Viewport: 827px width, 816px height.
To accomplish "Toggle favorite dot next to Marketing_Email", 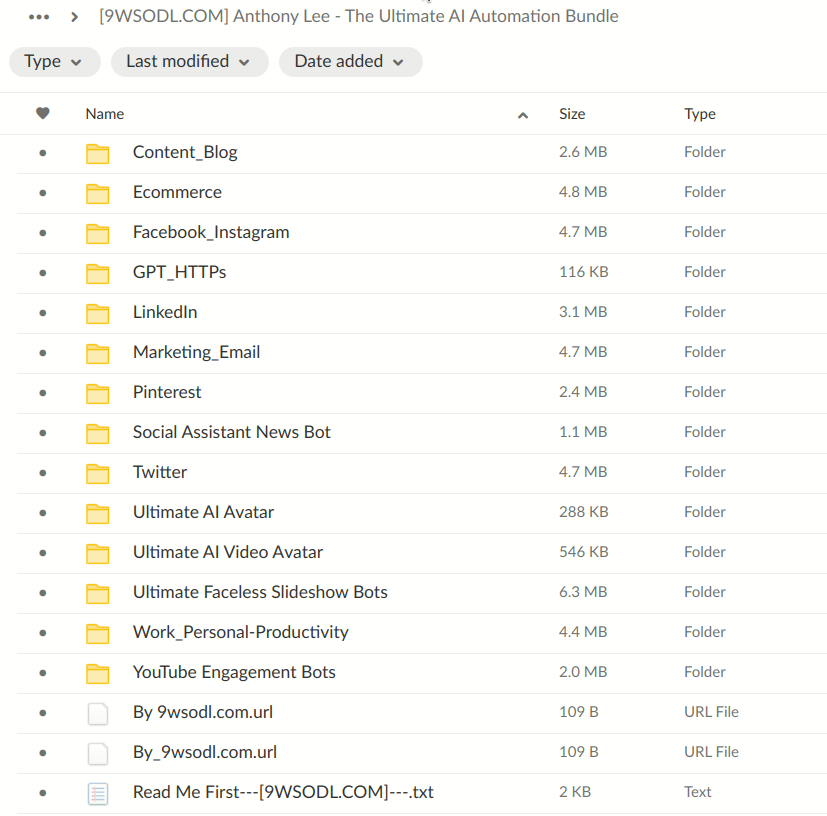I will [41, 352].
